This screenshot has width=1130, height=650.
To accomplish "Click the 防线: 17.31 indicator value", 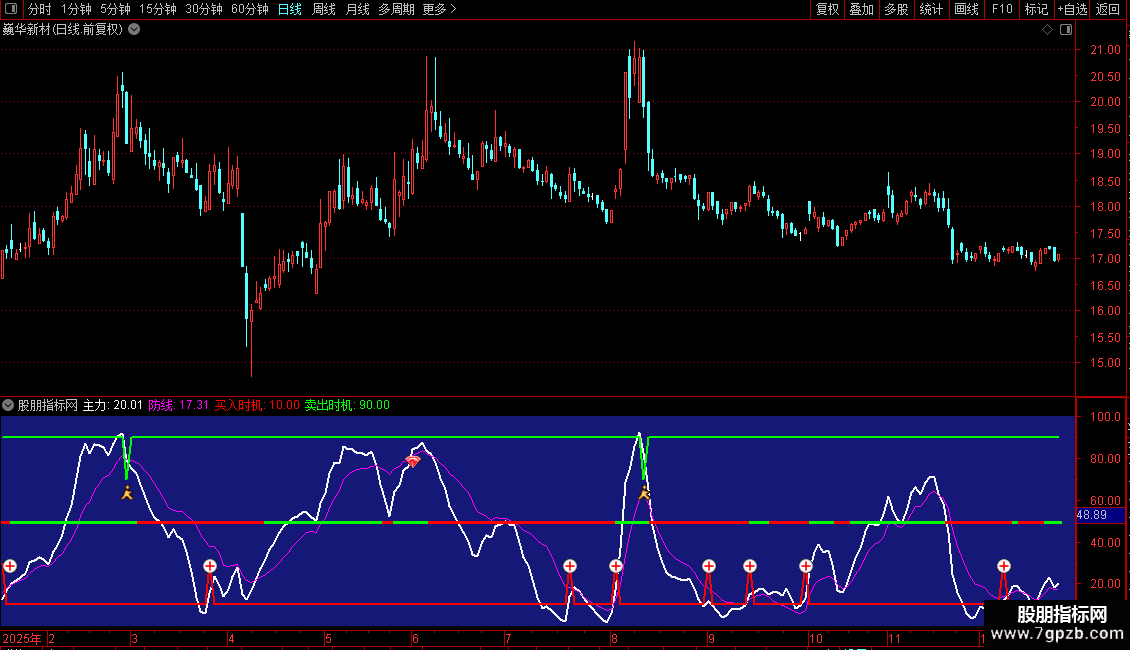I will 179,405.
